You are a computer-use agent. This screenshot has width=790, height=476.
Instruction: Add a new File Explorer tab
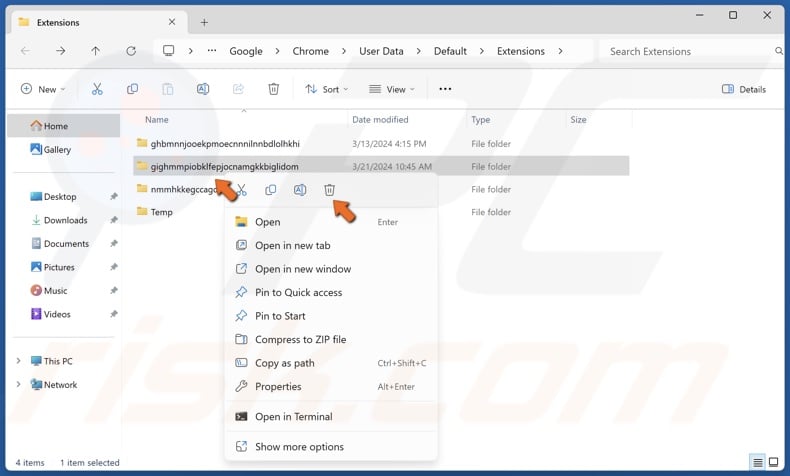(x=204, y=22)
